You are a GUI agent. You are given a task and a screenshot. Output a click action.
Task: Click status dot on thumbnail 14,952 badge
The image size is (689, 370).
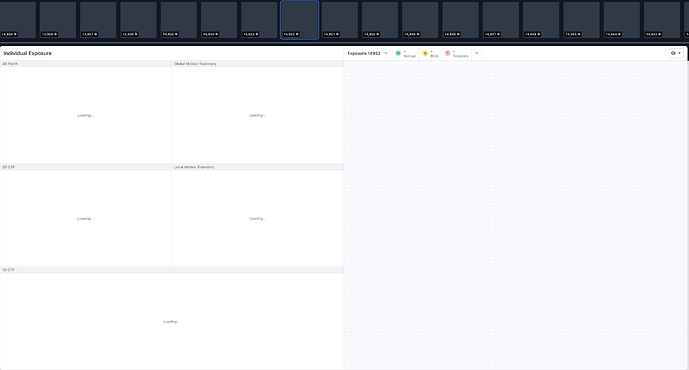tap(297, 34)
